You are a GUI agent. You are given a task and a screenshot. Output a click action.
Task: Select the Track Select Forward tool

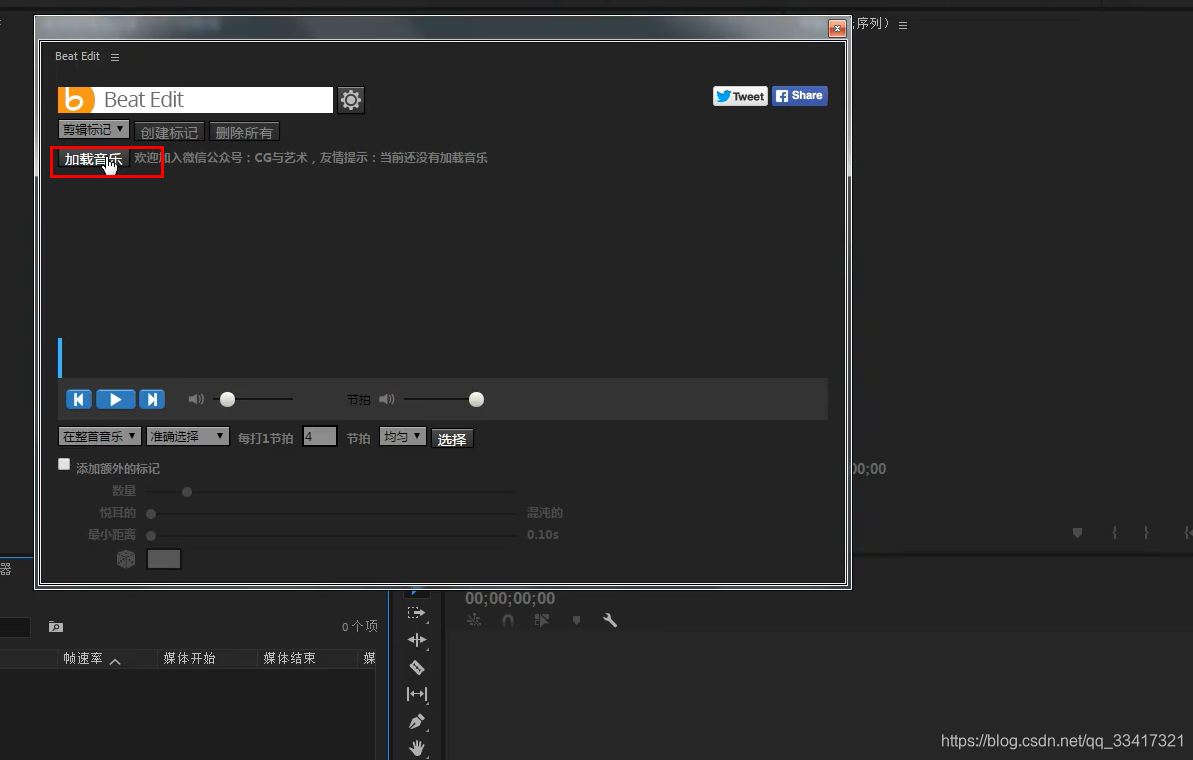pos(416,613)
